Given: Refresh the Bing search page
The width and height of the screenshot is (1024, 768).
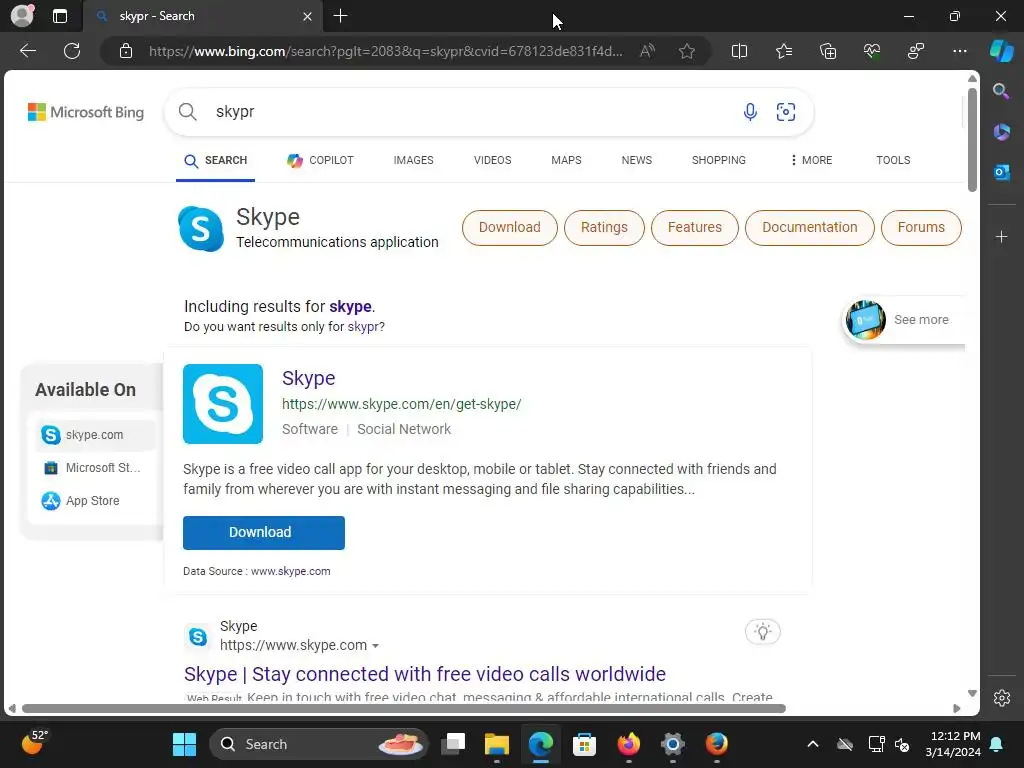Looking at the screenshot, I should click(72, 51).
